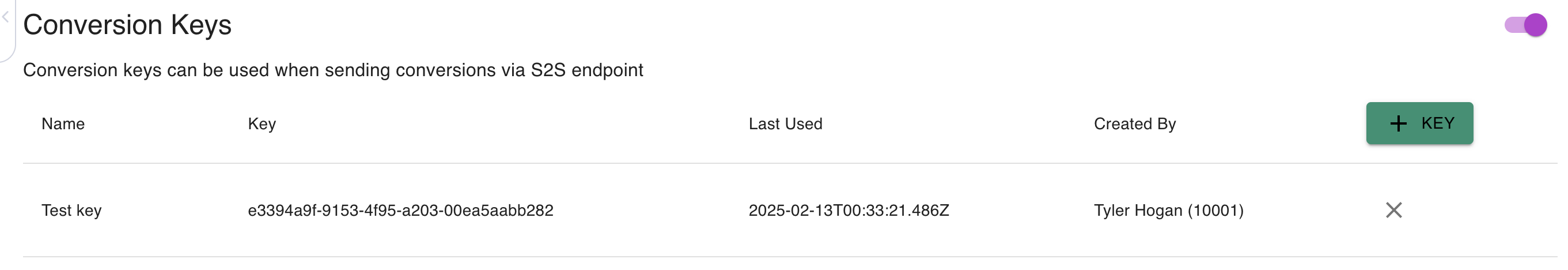The width and height of the screenshot is (1568, 270).
Task: Collapse the side panel with left chevron
Action: tap(5, 17)
